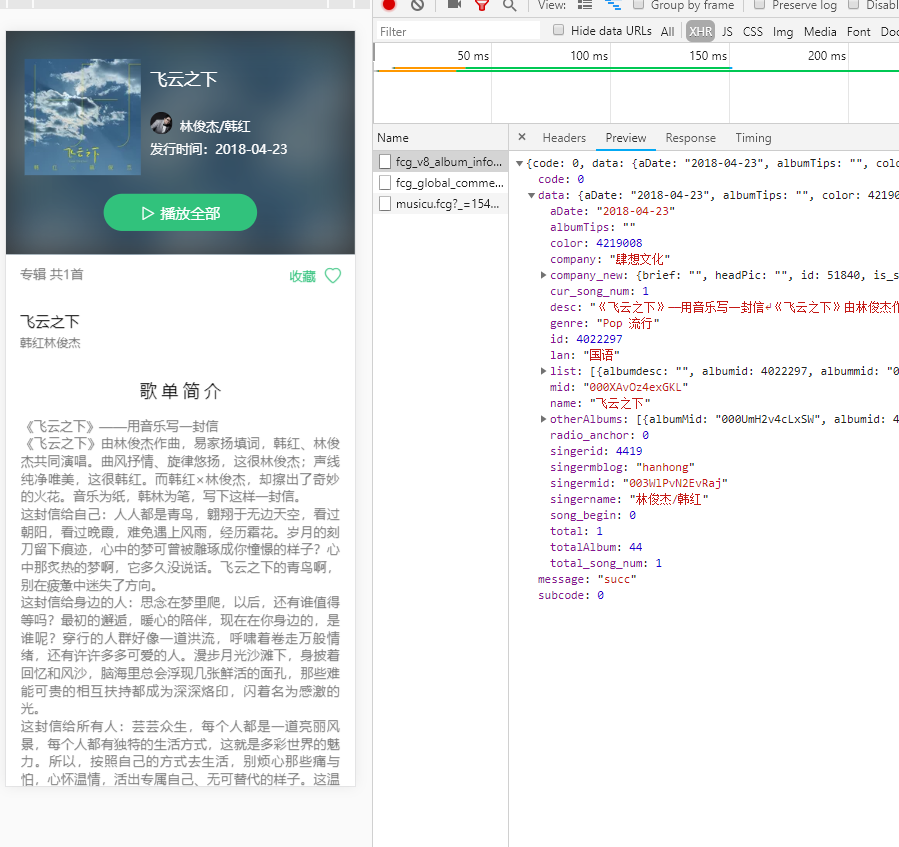Open the Timing tab
Screen dimensions: 899x847
pyautogui.click(x=753, y=138)
